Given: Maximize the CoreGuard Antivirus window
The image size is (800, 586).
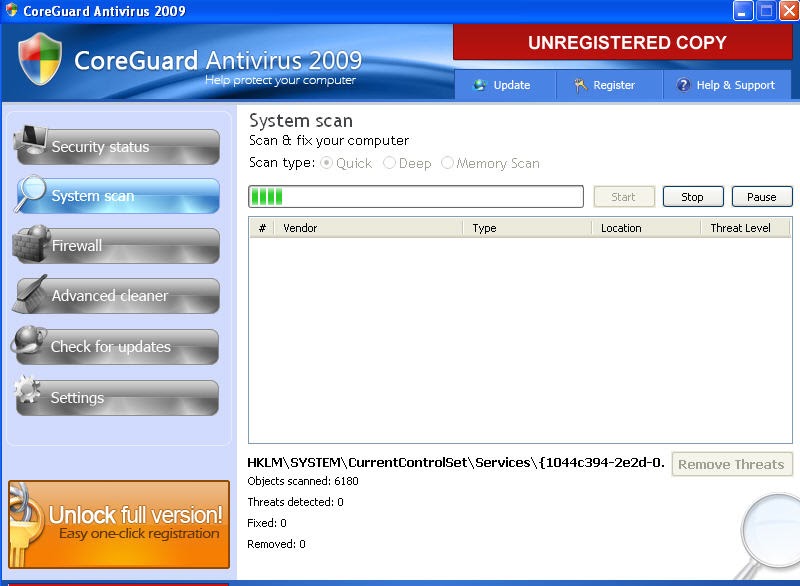Looking at the screenshot, I should tap(766, 11).
